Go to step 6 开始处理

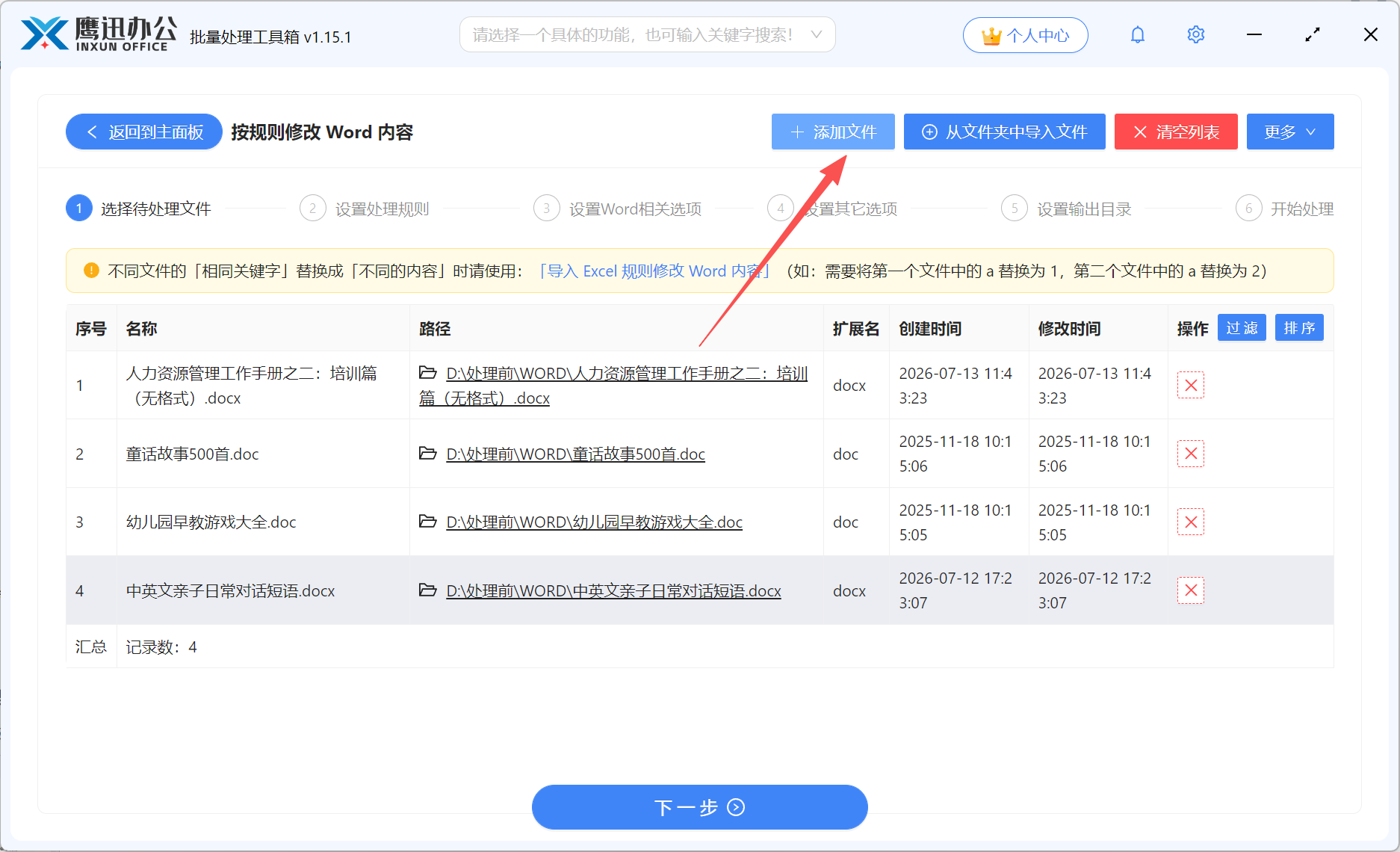pos(1285,209)
